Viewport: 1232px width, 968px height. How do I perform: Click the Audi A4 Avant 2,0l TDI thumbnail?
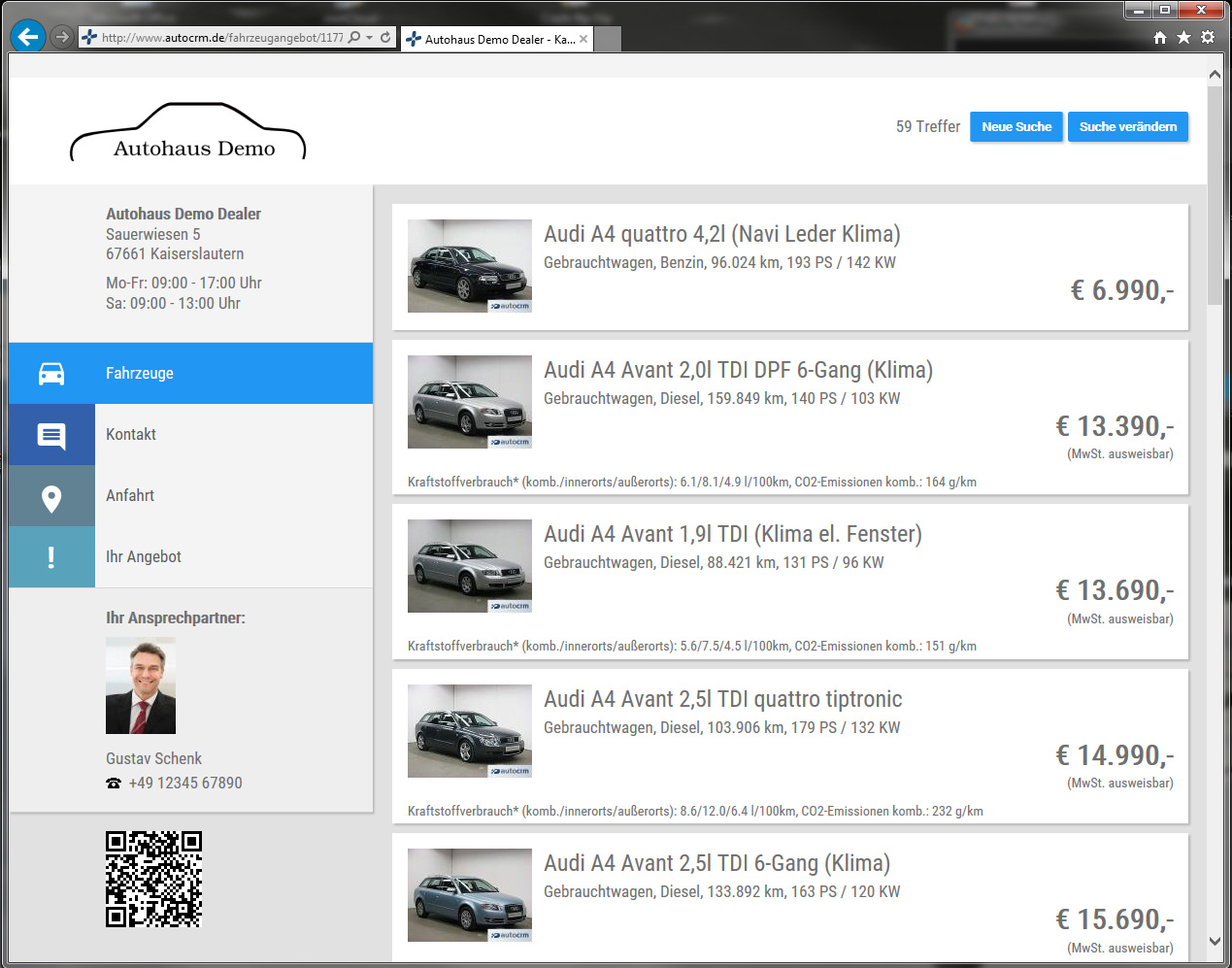coord(470,402)
